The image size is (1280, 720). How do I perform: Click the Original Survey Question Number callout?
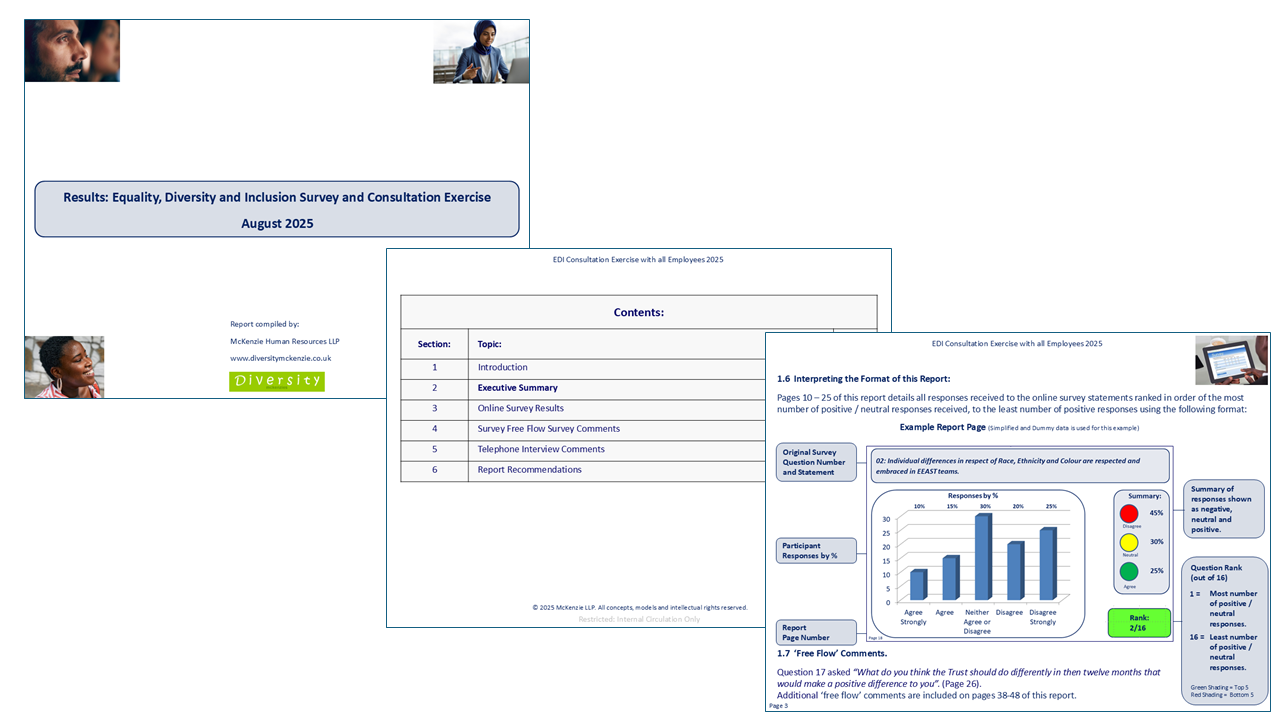[x=816, y=462]
